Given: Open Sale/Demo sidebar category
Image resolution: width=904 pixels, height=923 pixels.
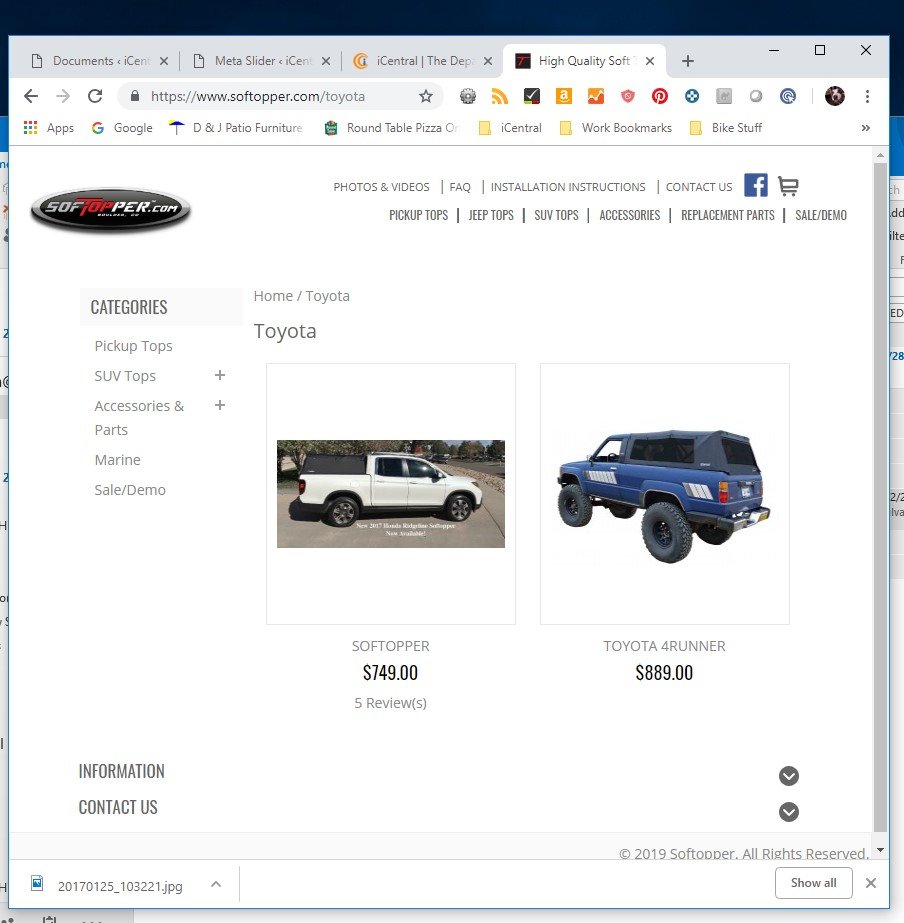Looking at the screenshot, I should (130, 490).
